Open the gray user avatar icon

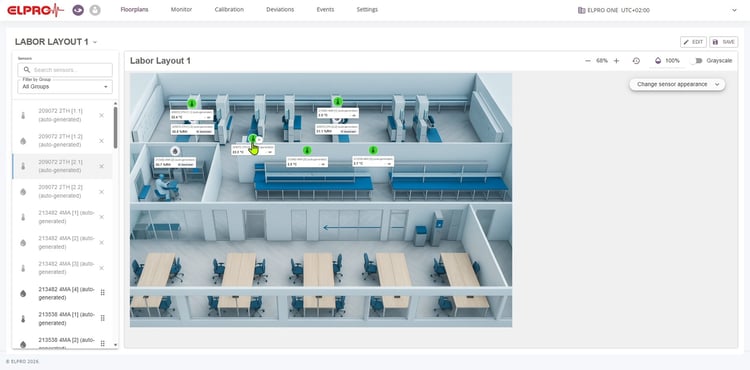[95, 10]
